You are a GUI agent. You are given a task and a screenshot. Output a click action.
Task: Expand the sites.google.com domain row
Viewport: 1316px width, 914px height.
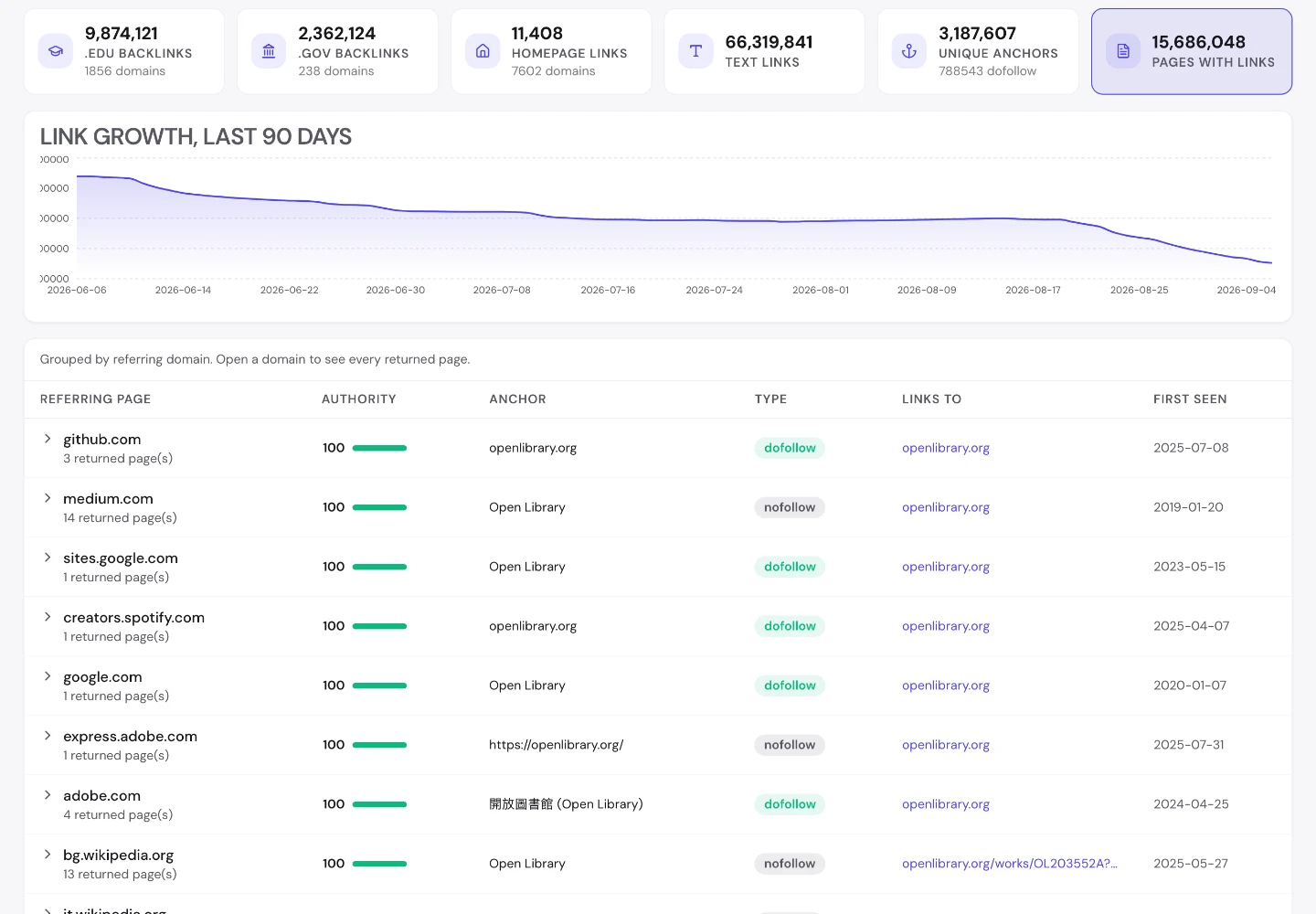48,558
